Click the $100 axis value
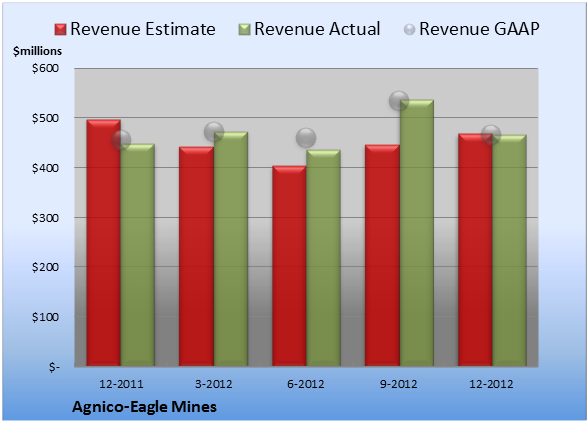The width and height of the screenshot is (588, 422). 45,317
